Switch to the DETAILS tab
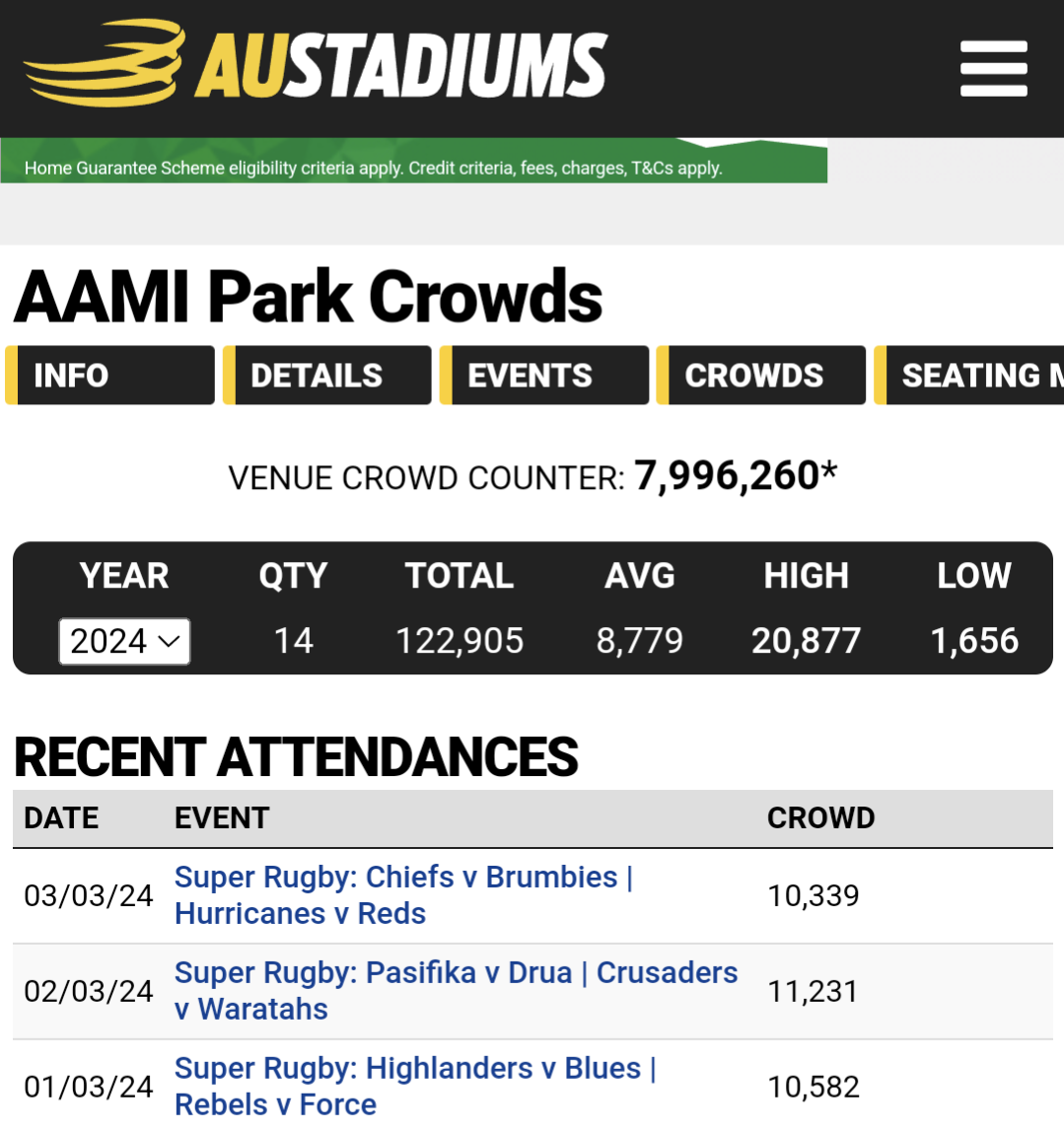The width and height of the screenshot is (1064, 1131). [327, 376]
